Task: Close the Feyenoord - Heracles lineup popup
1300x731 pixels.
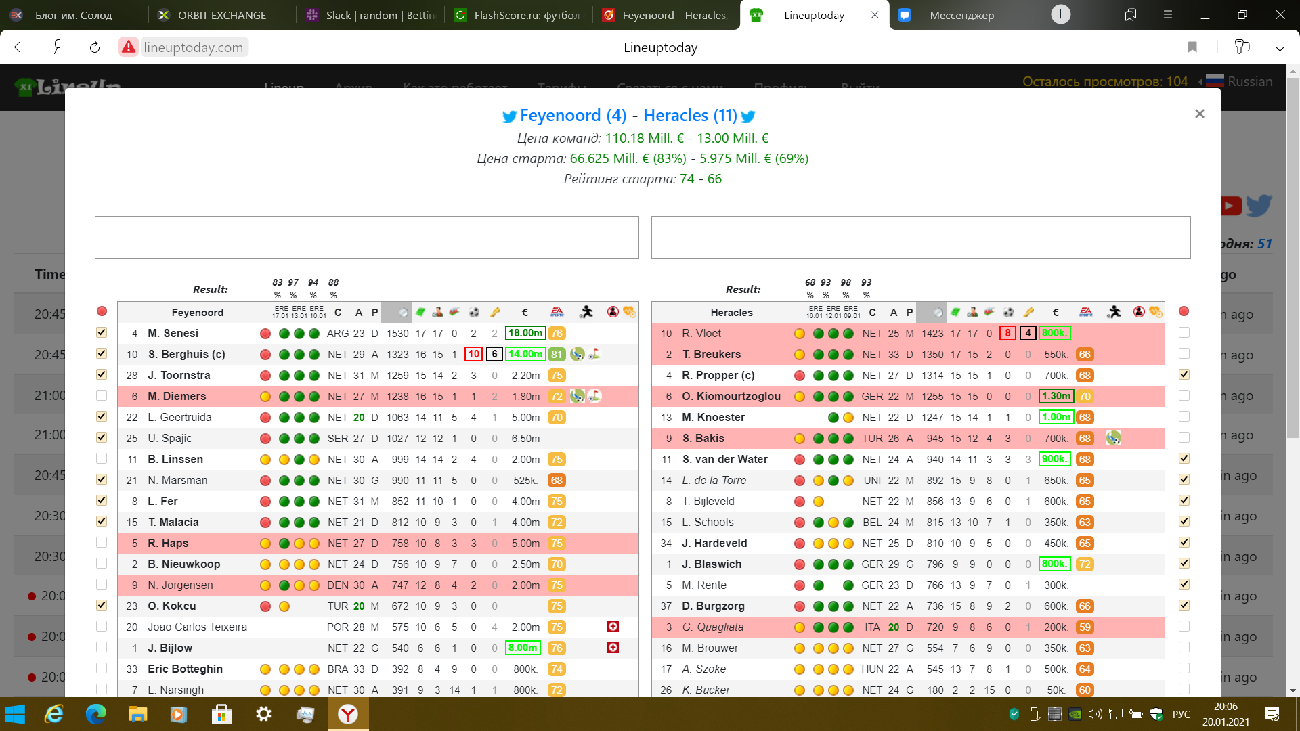Action: point(1199,114)
